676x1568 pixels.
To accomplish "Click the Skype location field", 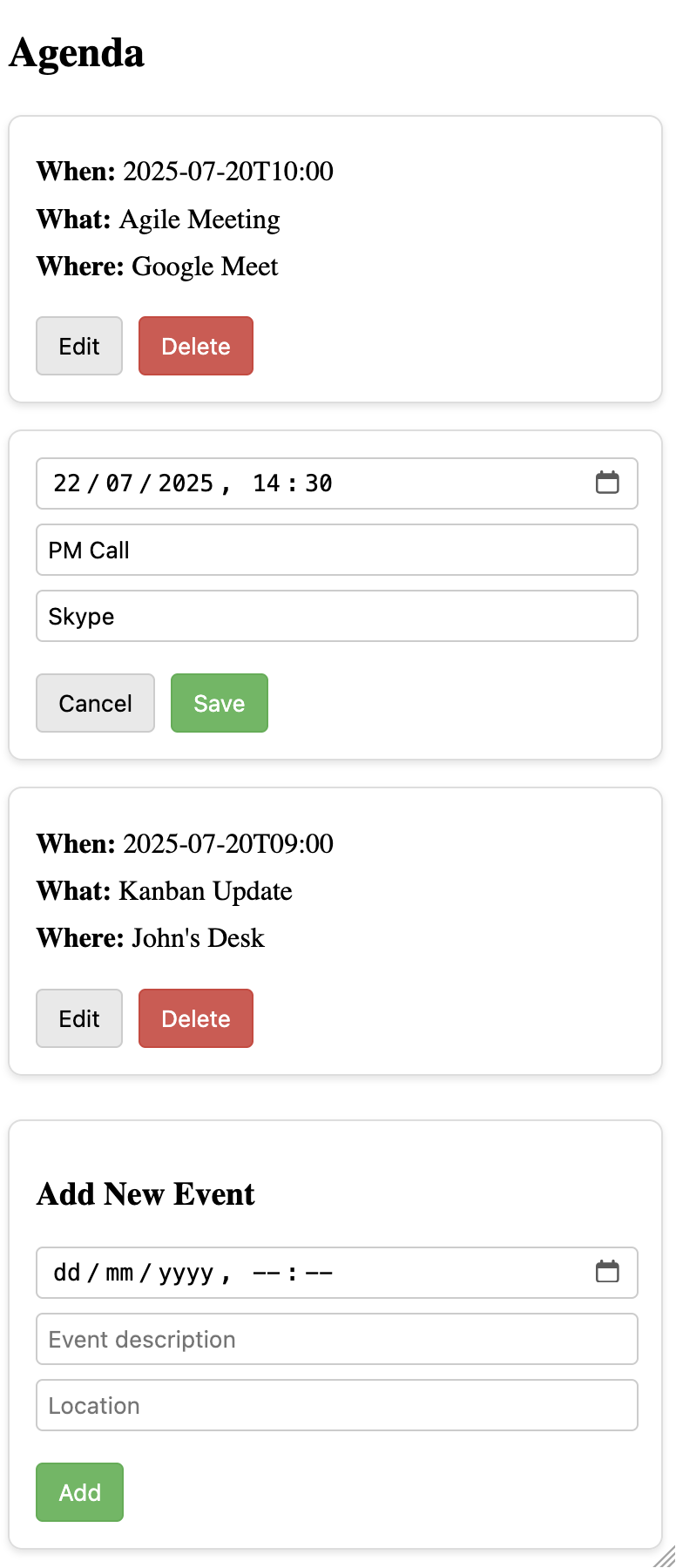I will pyautogui.click(x=336, y=616).
